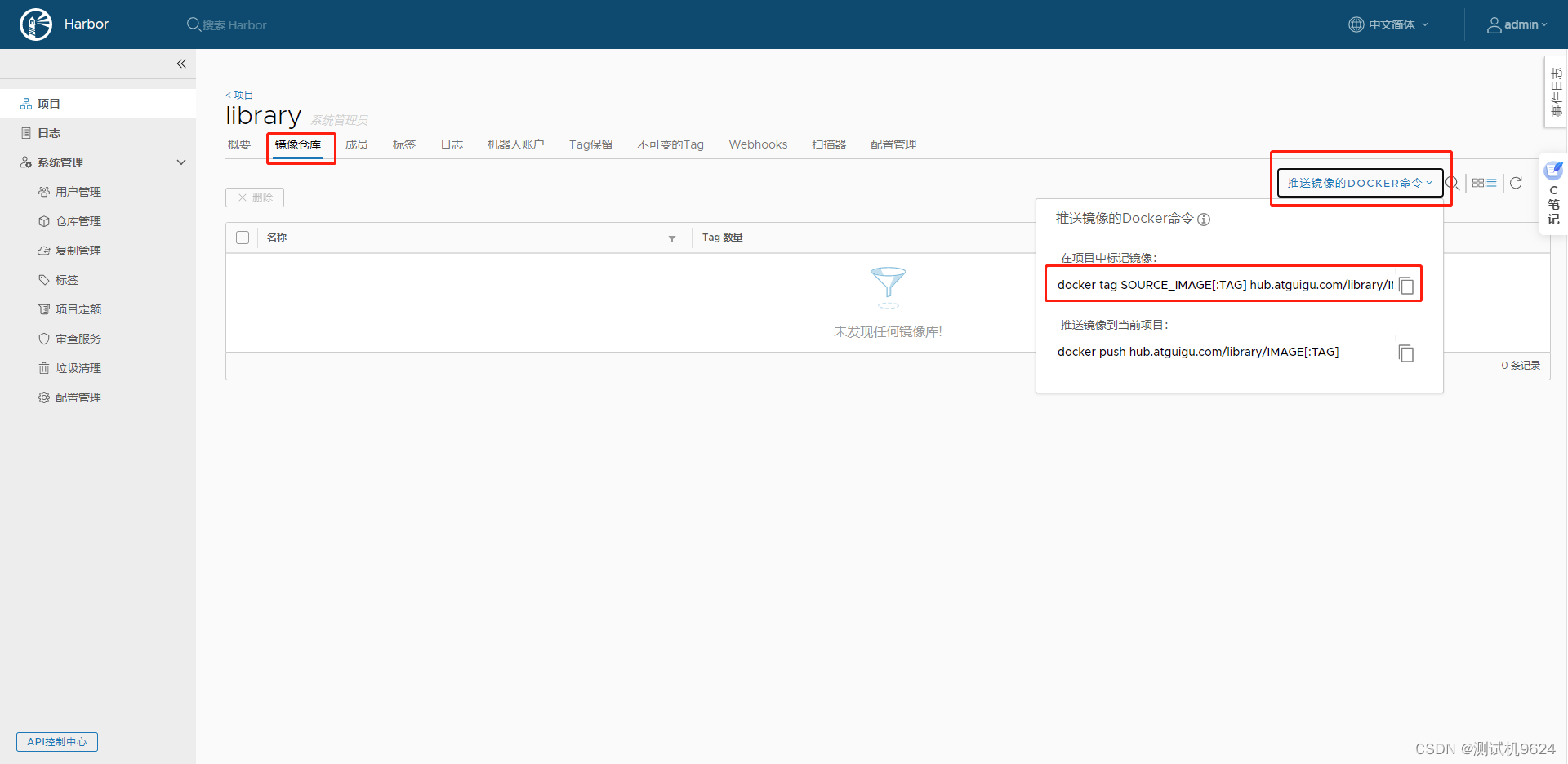Click the docker tag command text
The image size is (1568, 764).
tap(1225, 285)
